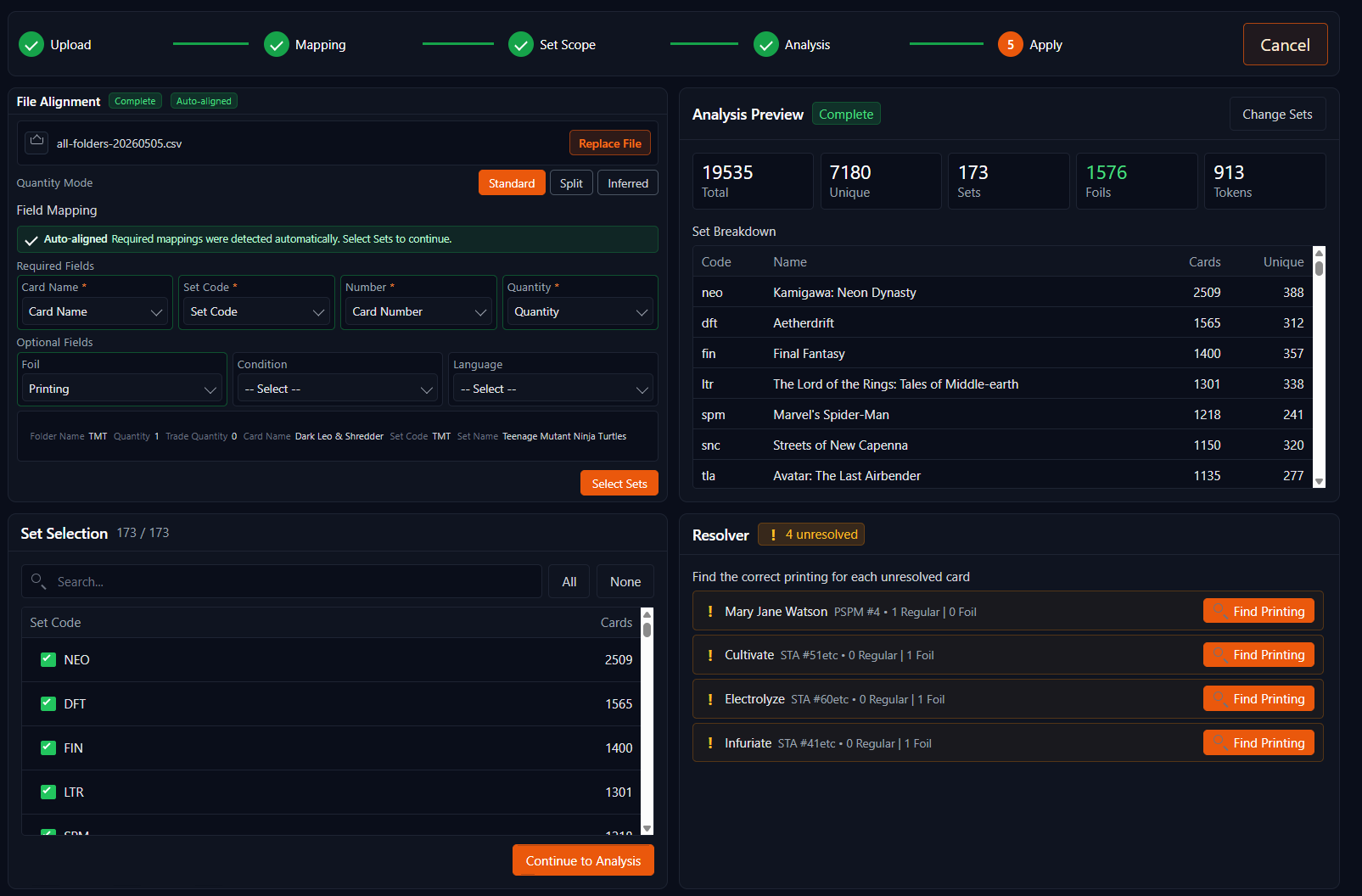Click Continue to Analysis button
Screen dimensions: 1362x896
[x=583, y=860]
